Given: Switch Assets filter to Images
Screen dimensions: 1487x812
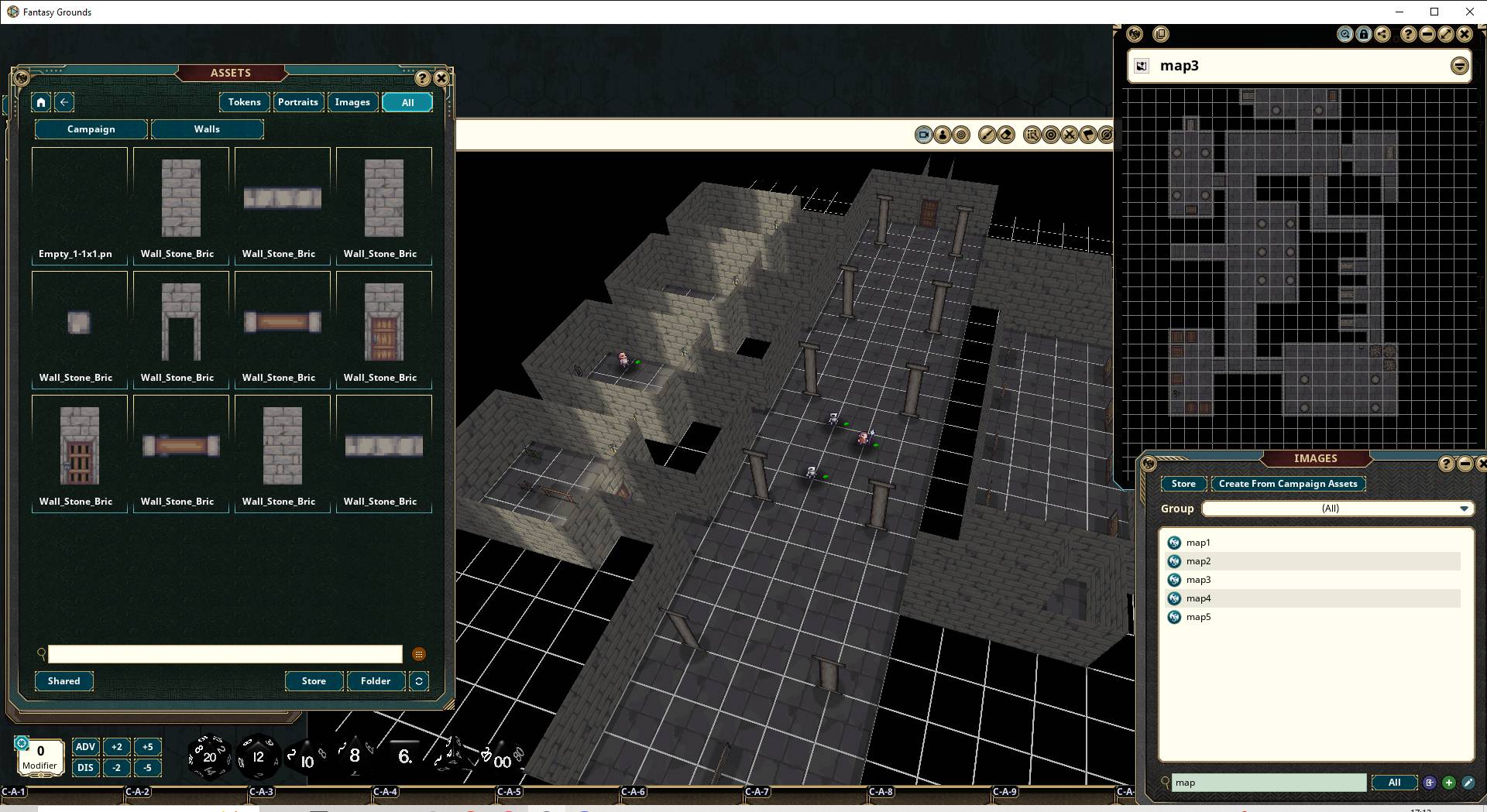Looking at the screenshot, I should point(352,102).
